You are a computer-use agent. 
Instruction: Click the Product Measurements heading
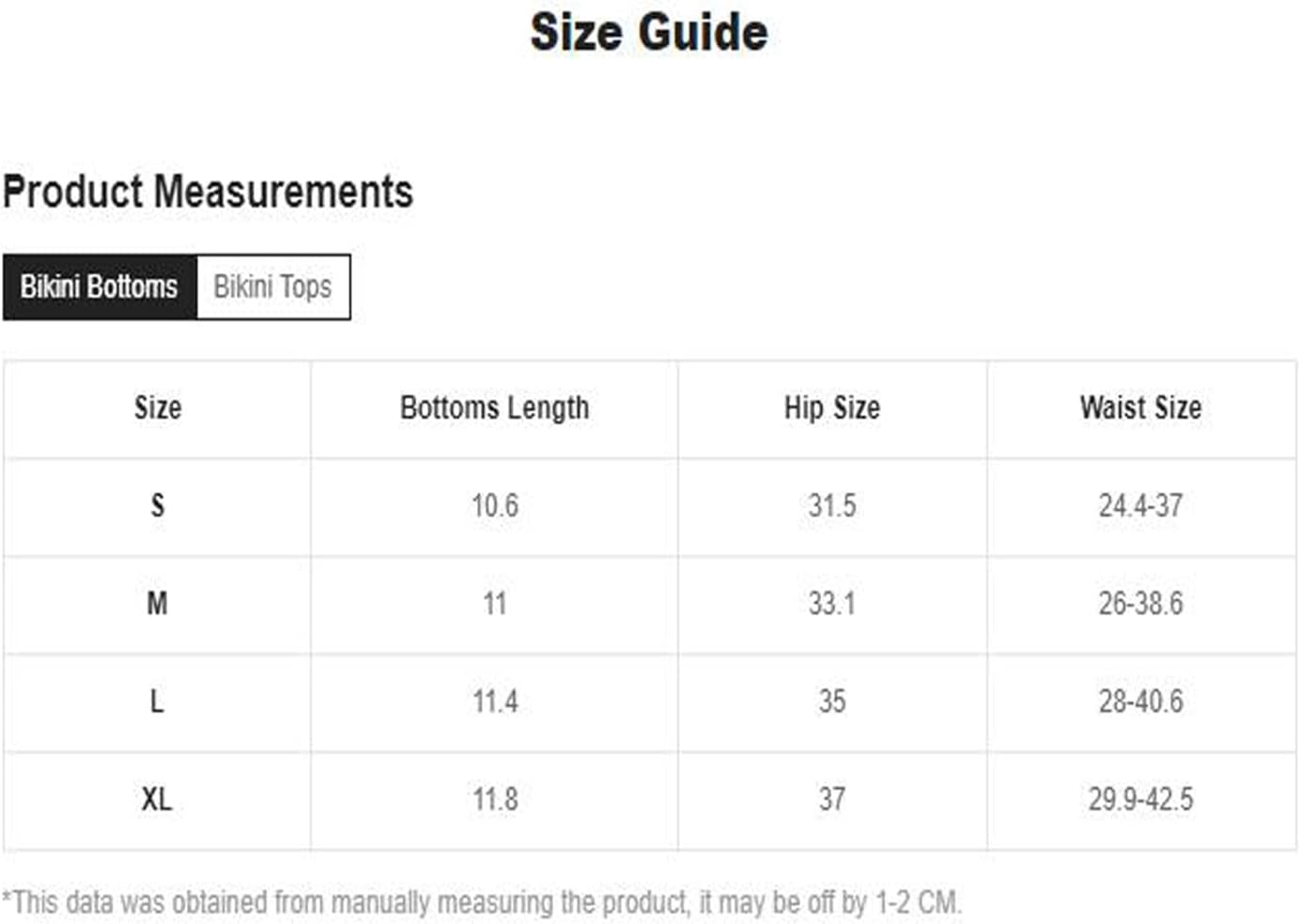point(208,192)
